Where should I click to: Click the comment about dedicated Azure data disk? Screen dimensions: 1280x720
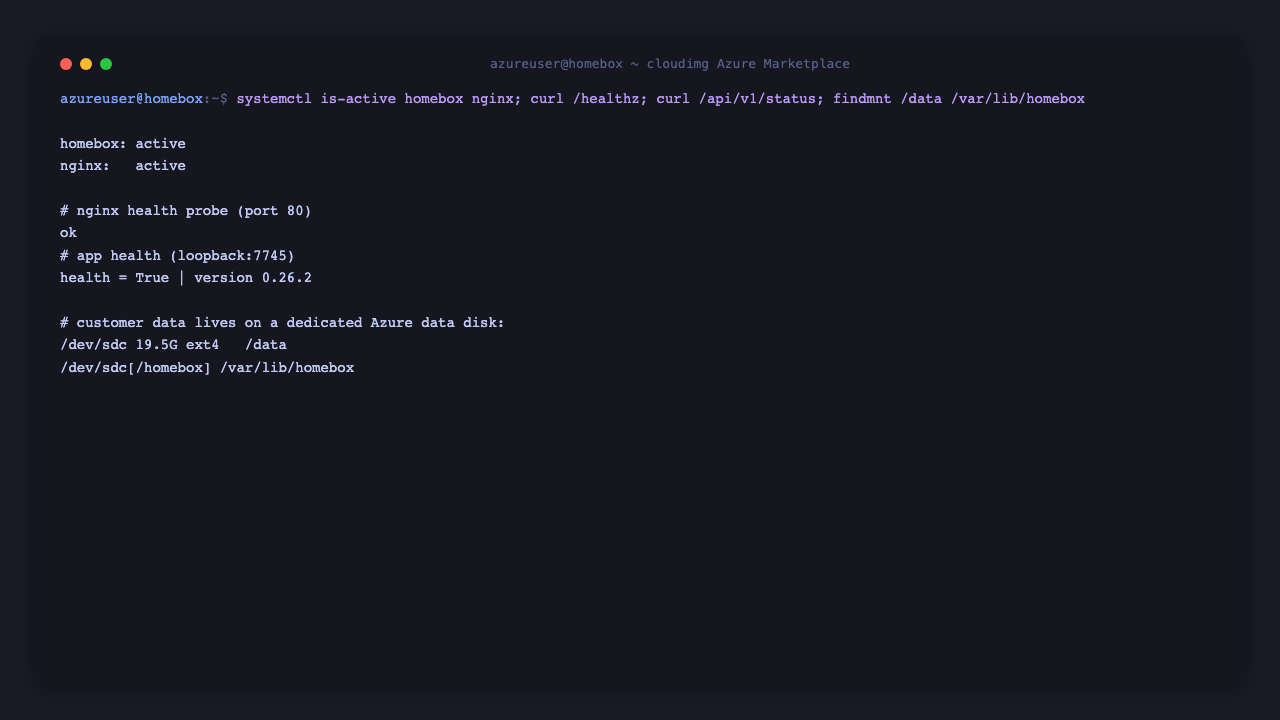pos(282,323)
